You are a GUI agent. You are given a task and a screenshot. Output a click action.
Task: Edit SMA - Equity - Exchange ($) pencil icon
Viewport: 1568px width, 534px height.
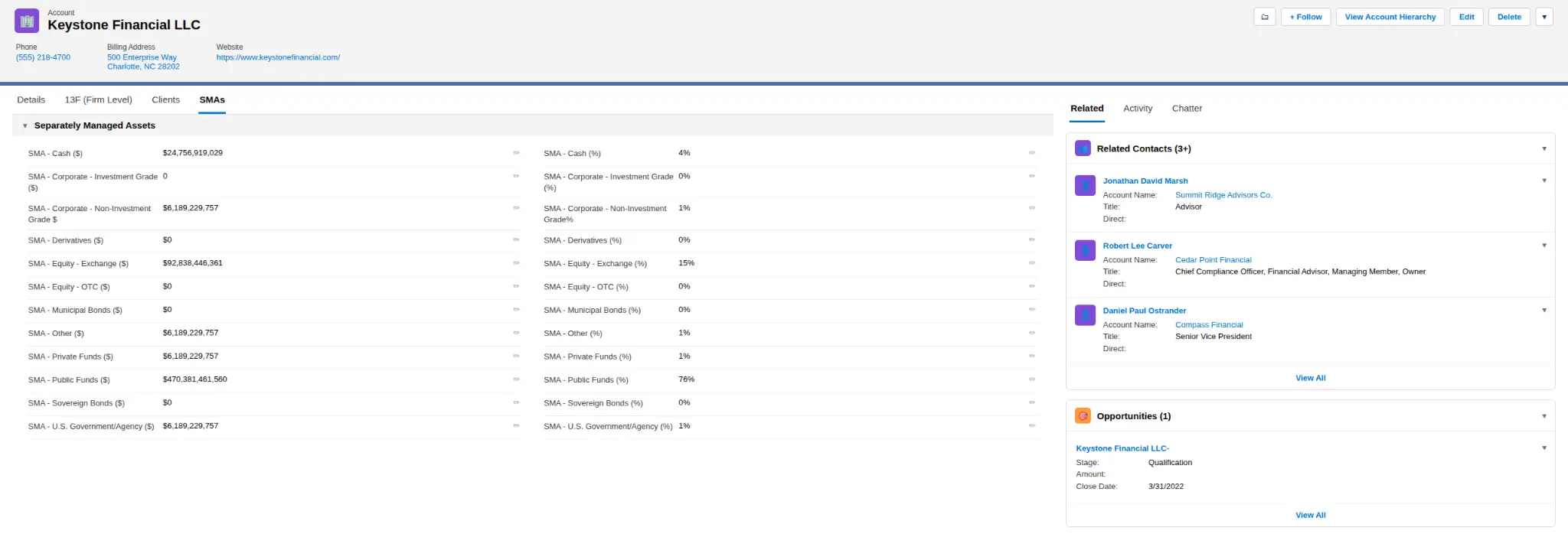click(x=516, y=263)
